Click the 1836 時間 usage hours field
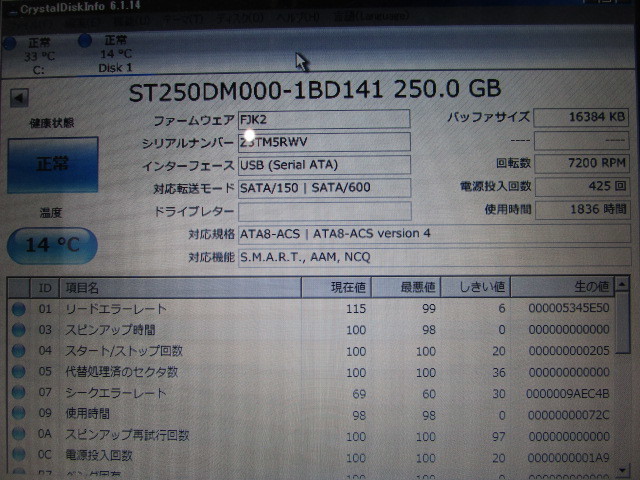 click(583, 209)
